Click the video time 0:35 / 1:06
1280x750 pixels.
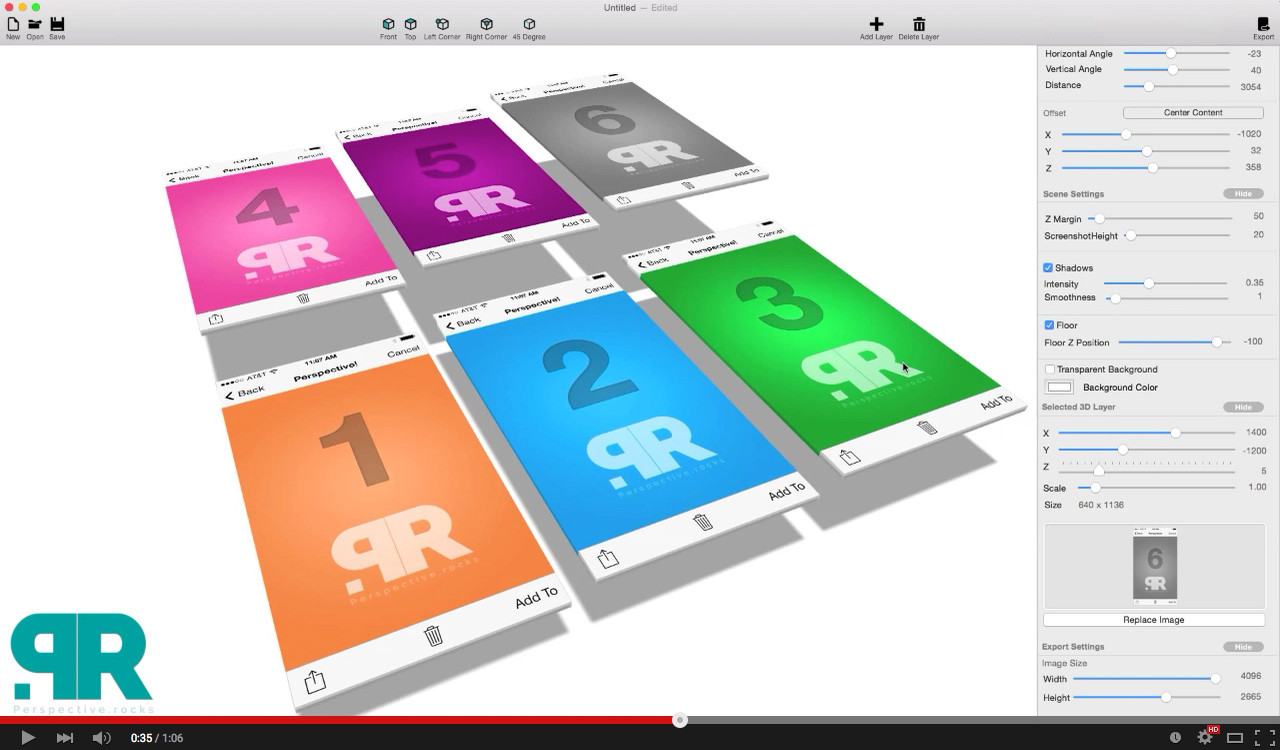tap(157, 738)
